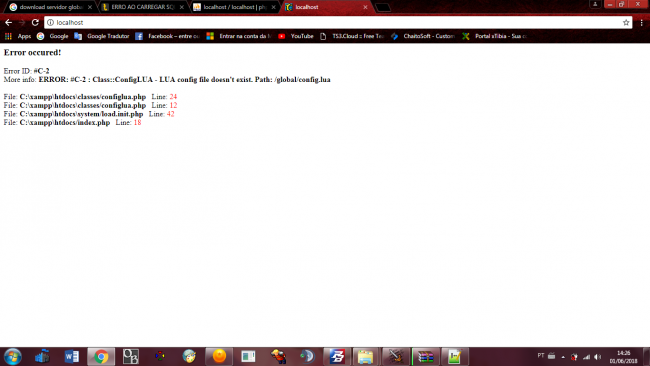
Task: Open the Apps bookmarks shortcut
Action: point(18,36)
